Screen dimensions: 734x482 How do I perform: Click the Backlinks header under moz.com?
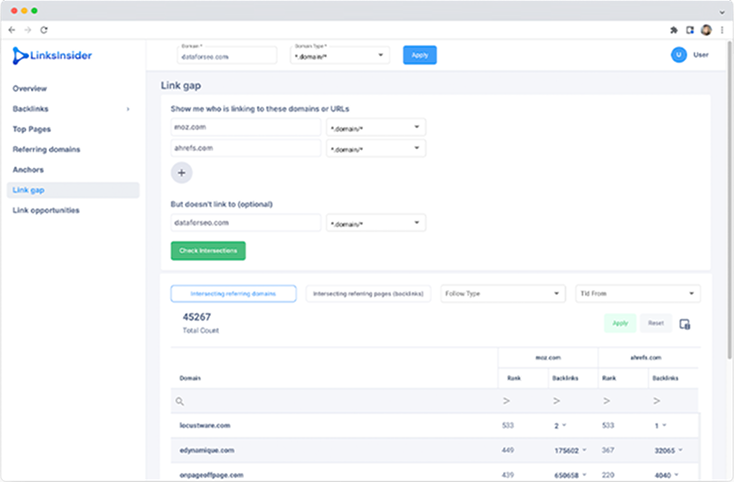coord(565,378)
